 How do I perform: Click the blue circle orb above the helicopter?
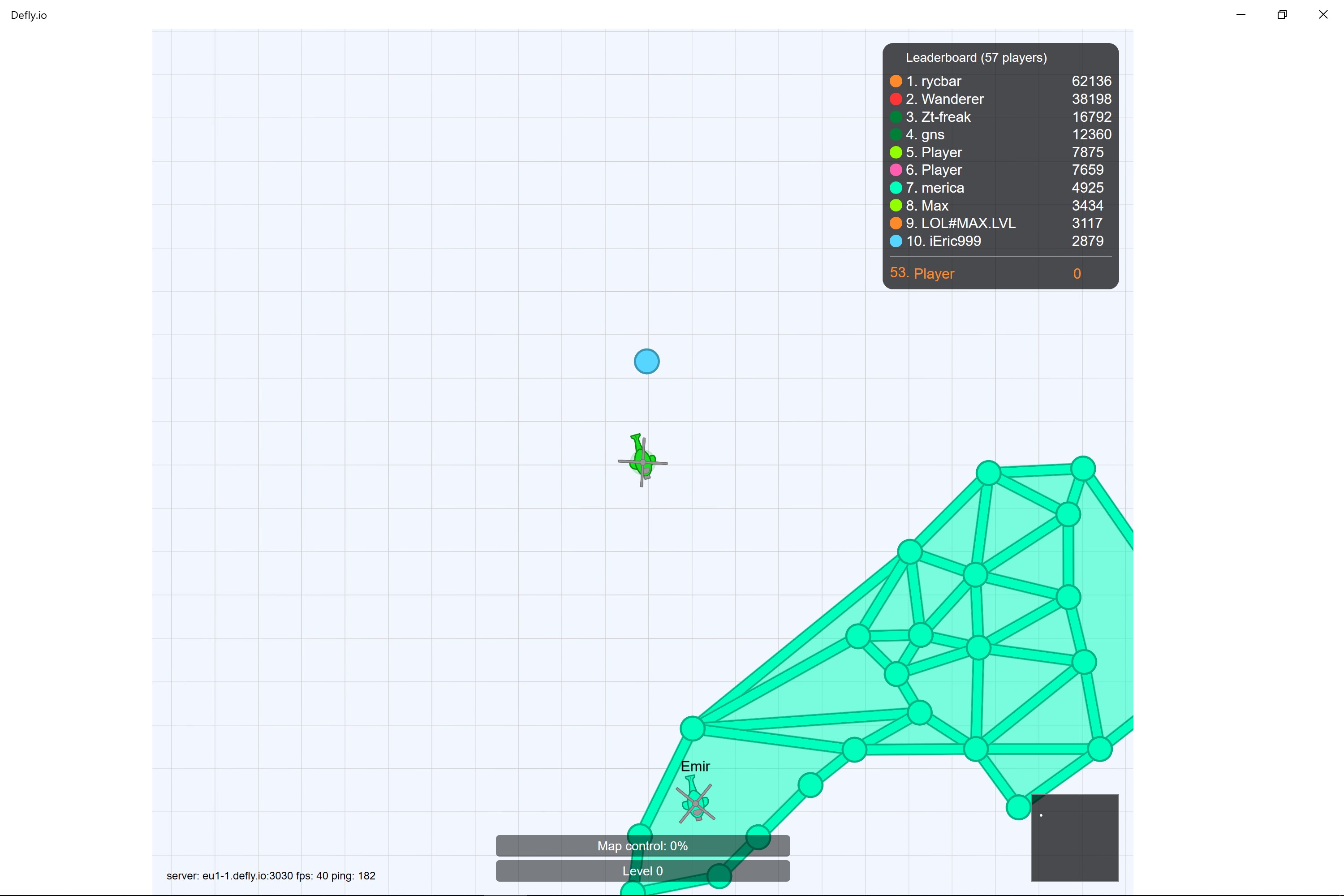pyautogui.click(x=646, y=362)
